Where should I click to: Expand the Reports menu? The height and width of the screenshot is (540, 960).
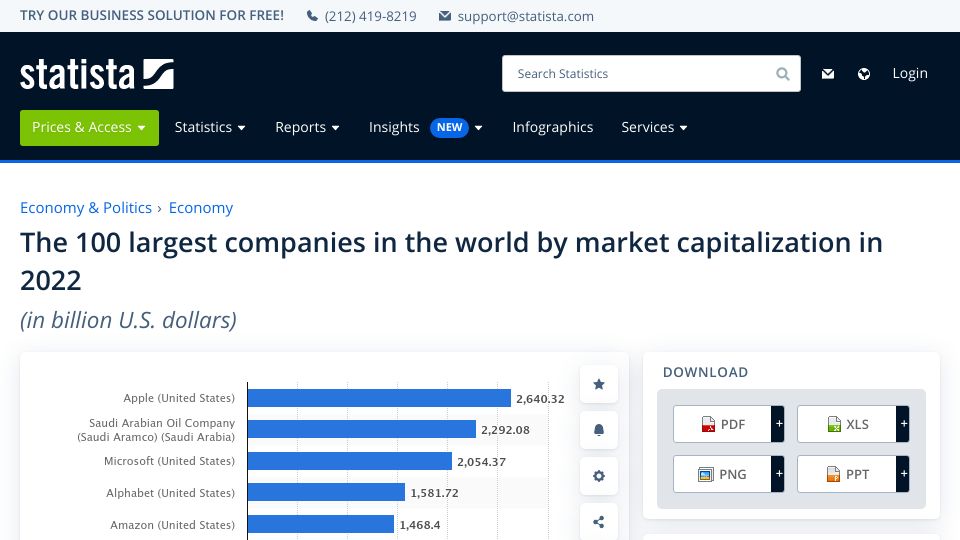tap(307, 127)
